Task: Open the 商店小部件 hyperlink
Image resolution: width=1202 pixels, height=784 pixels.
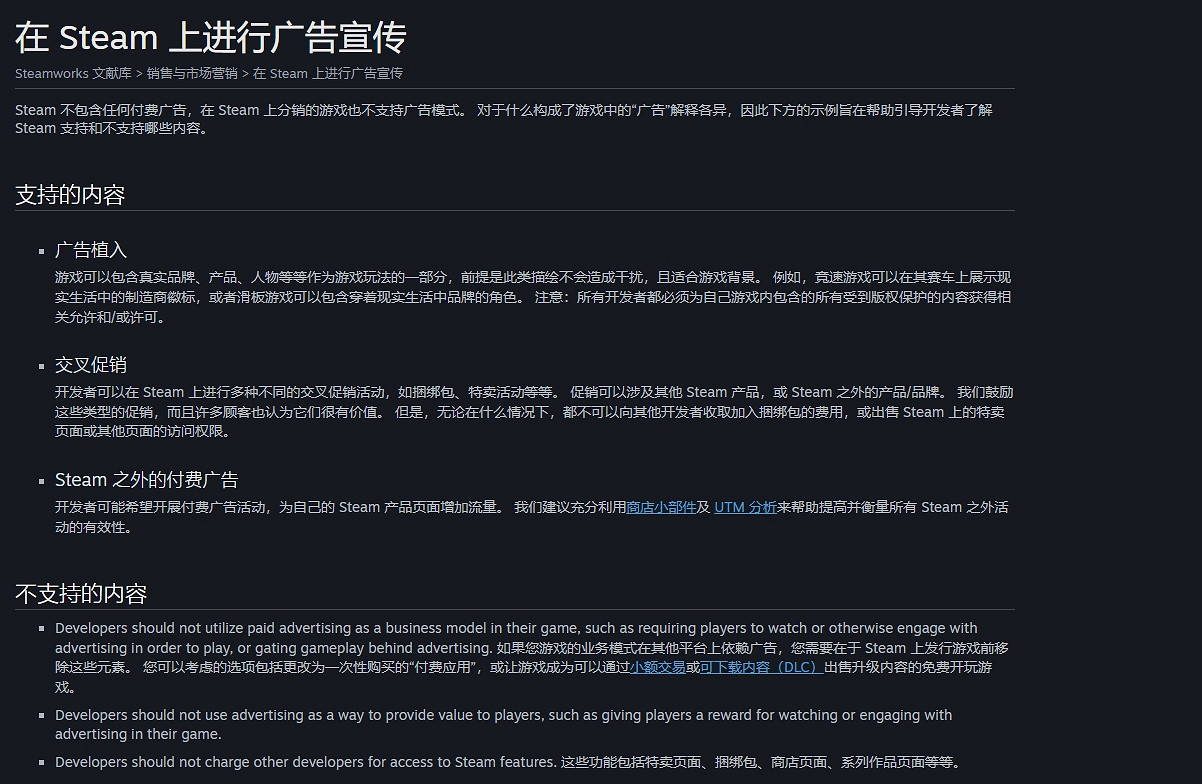Action: click(662, 507)
